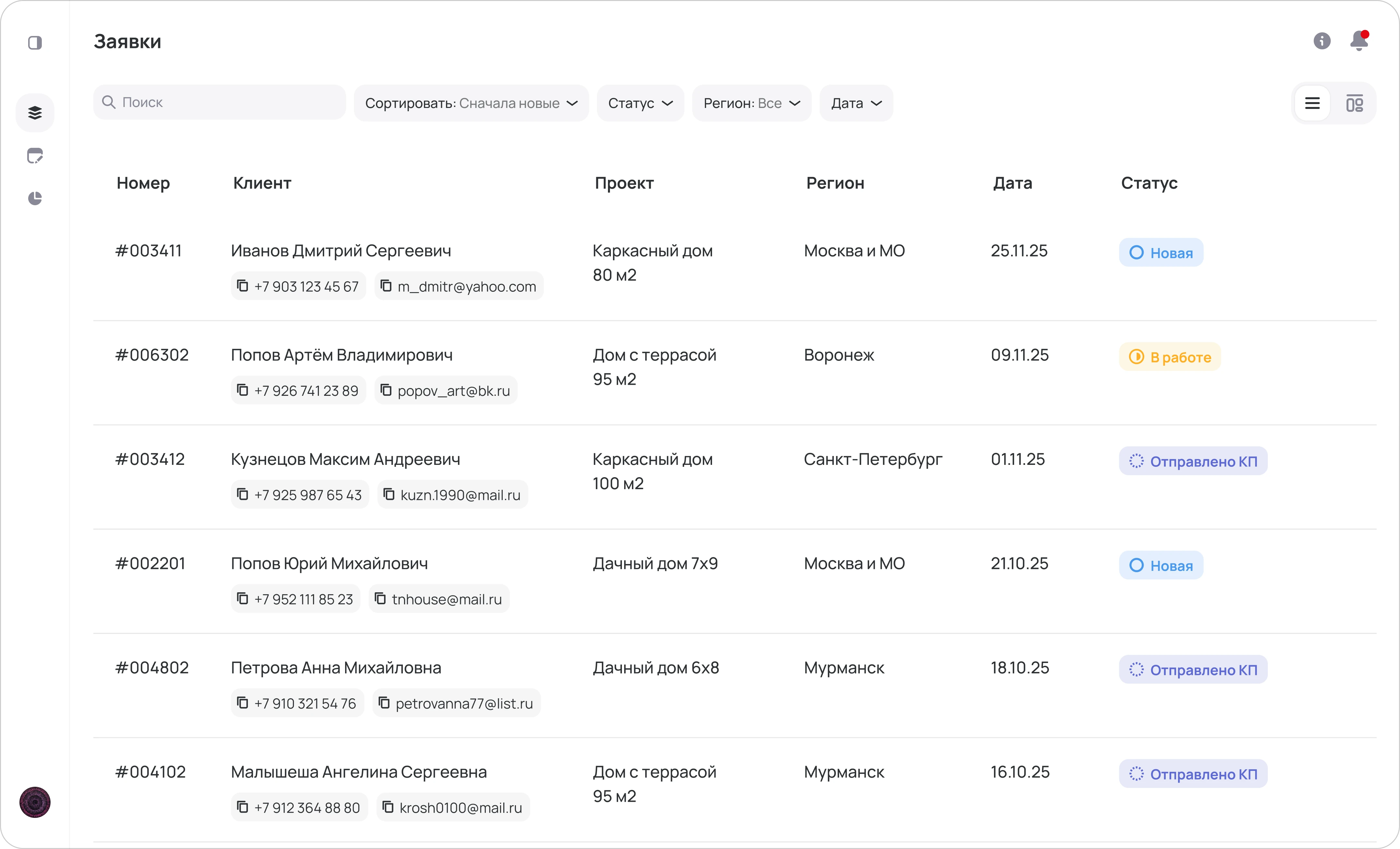Click the info circle icon
The image size is (1400, 849).
click(1322, 41)
